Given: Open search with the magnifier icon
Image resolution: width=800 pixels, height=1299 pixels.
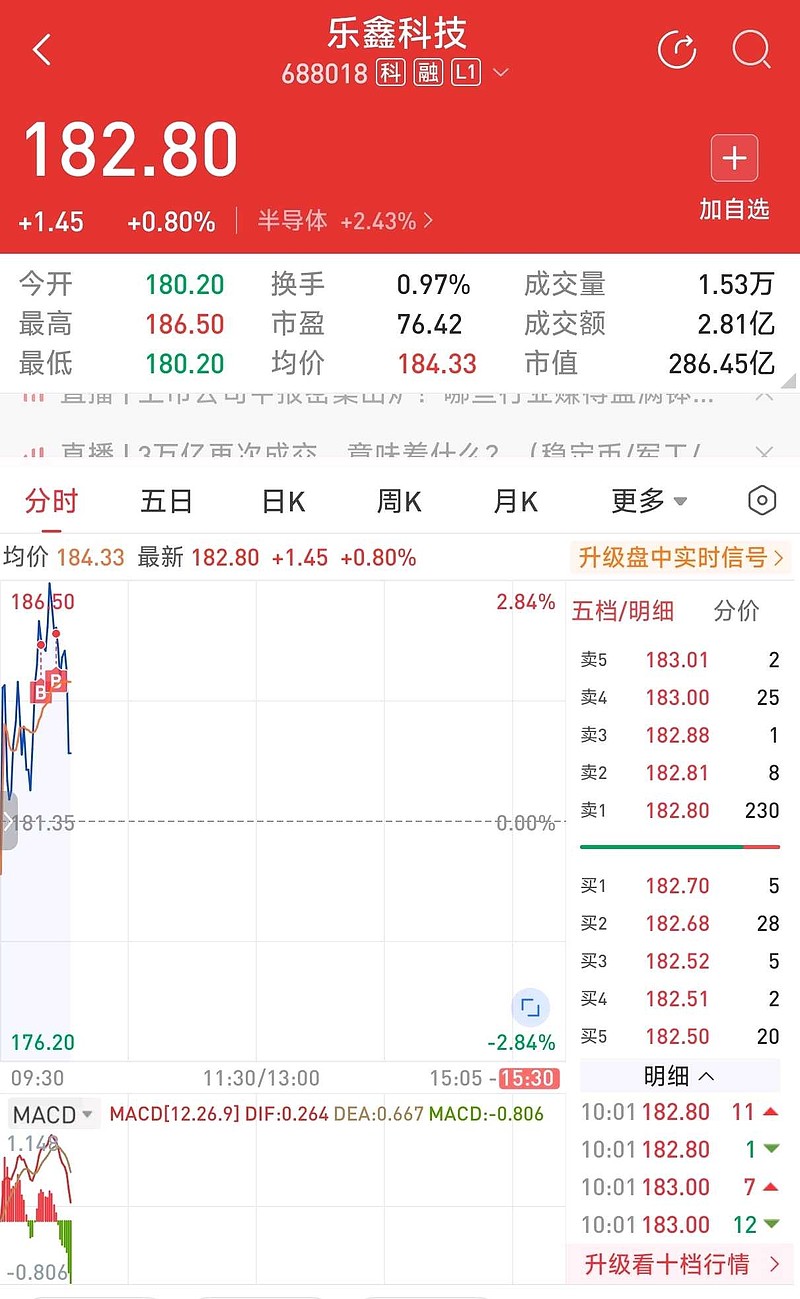Looking at the screenshot, I should [x=751, y=49].
